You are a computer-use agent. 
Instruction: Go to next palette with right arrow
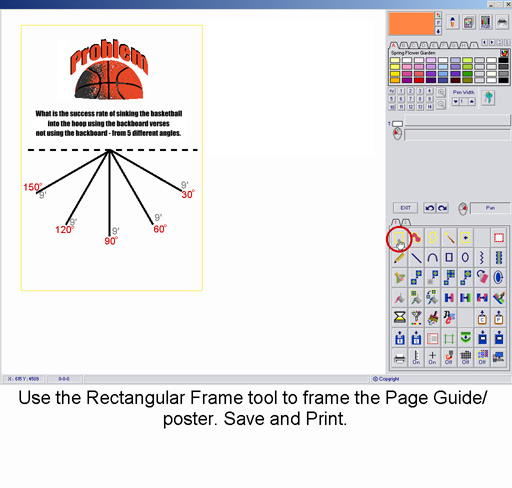tap(492, 42)
